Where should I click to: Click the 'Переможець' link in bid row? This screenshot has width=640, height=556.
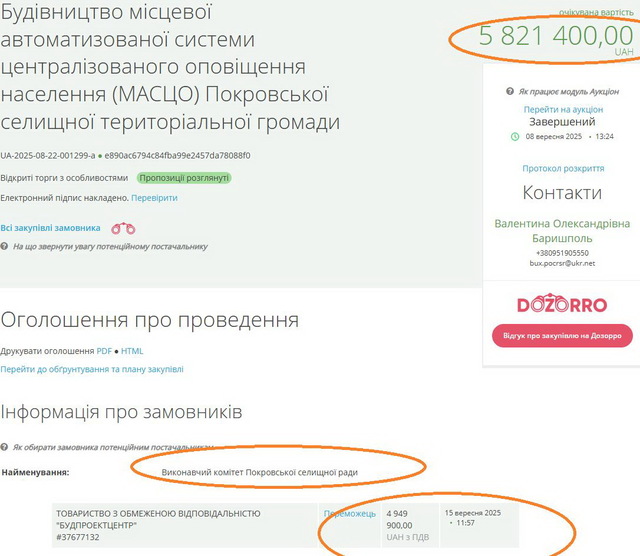point(349,514)
